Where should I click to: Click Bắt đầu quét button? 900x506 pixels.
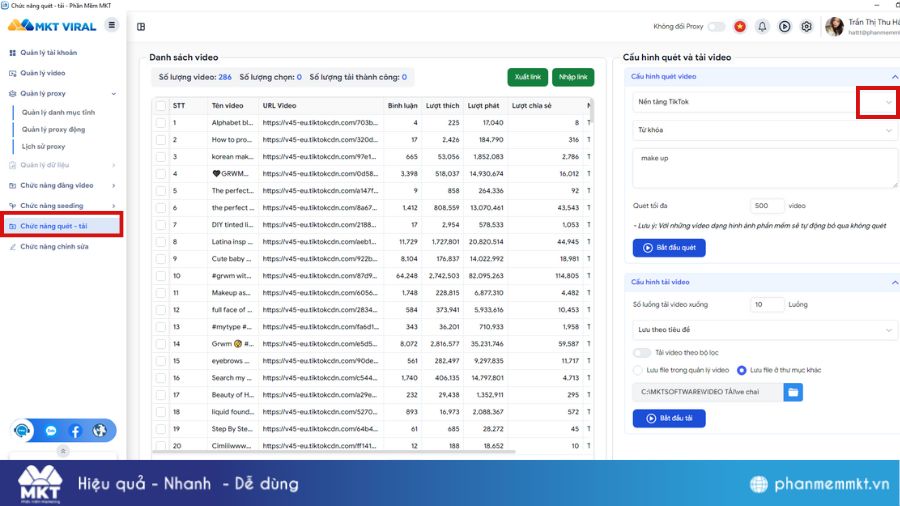point(669,248)
